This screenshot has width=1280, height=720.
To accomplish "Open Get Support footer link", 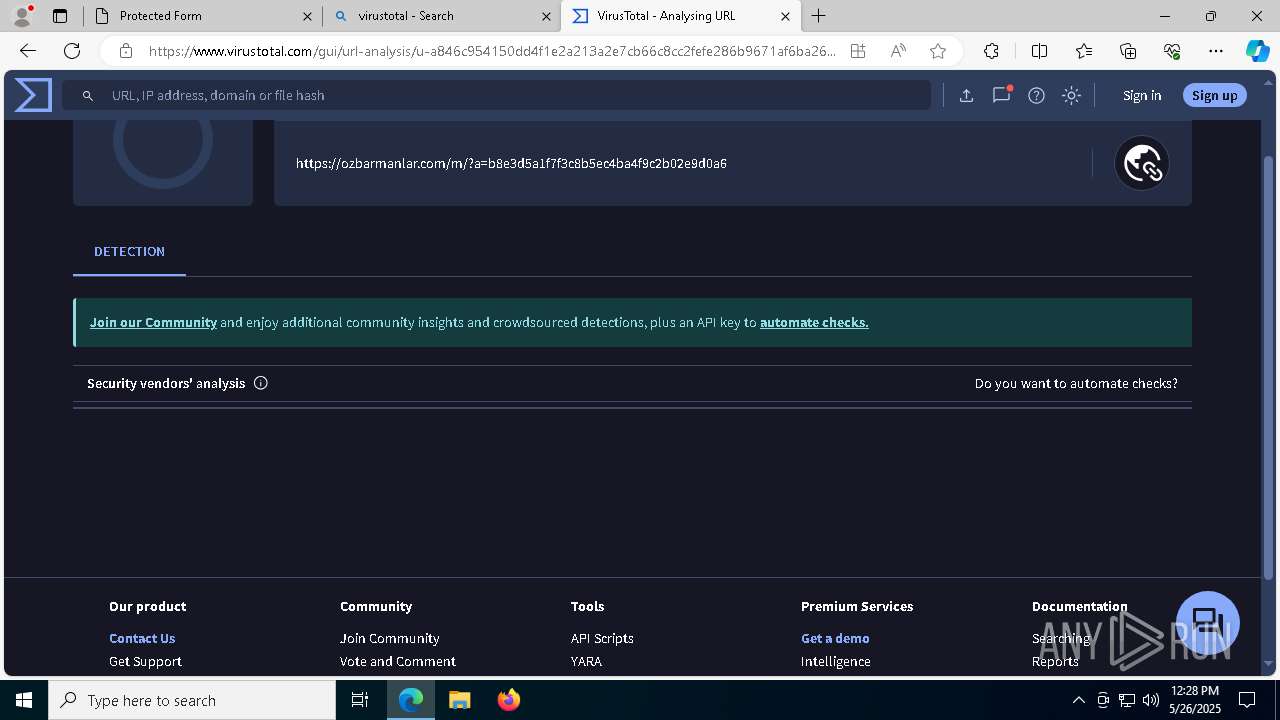I will click(145, 661).
